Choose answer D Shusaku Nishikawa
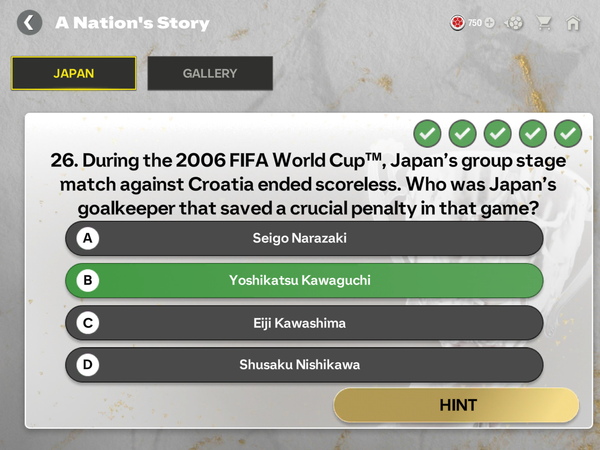Viewport: 600px width, 450px height. (304, 365)
